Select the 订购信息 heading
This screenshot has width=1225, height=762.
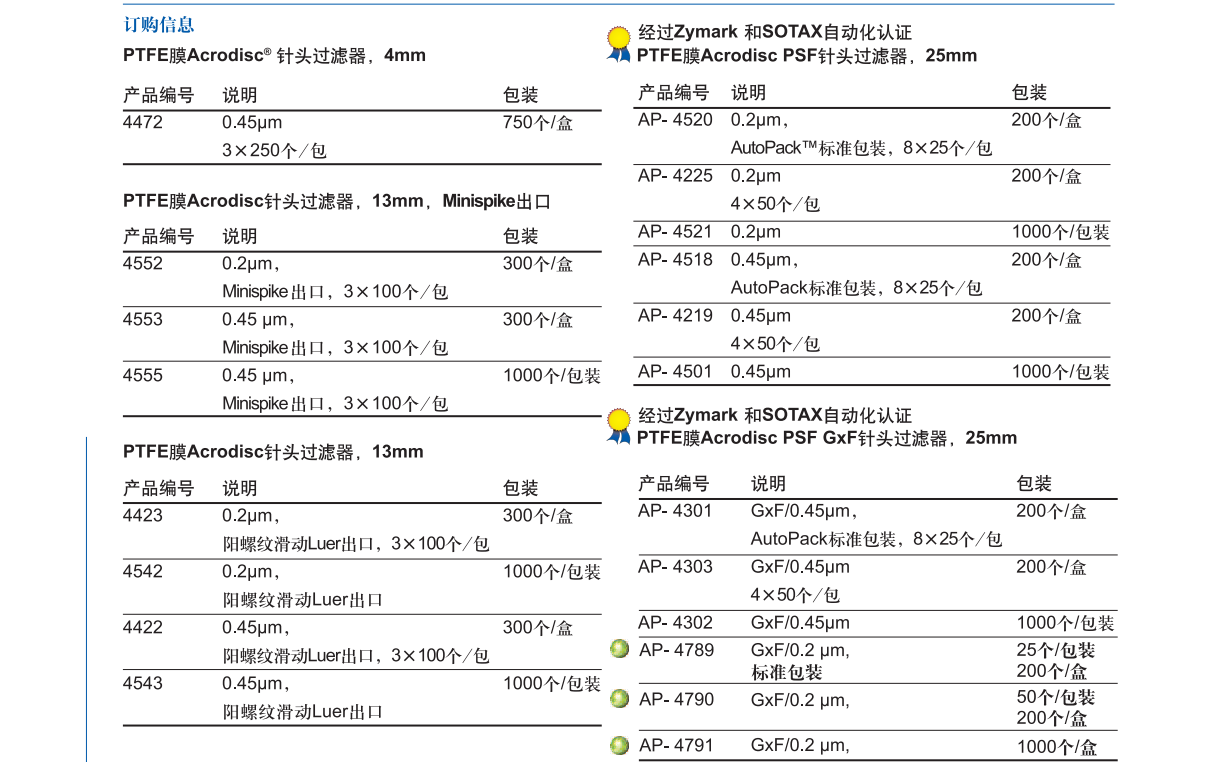pos(159,25)
